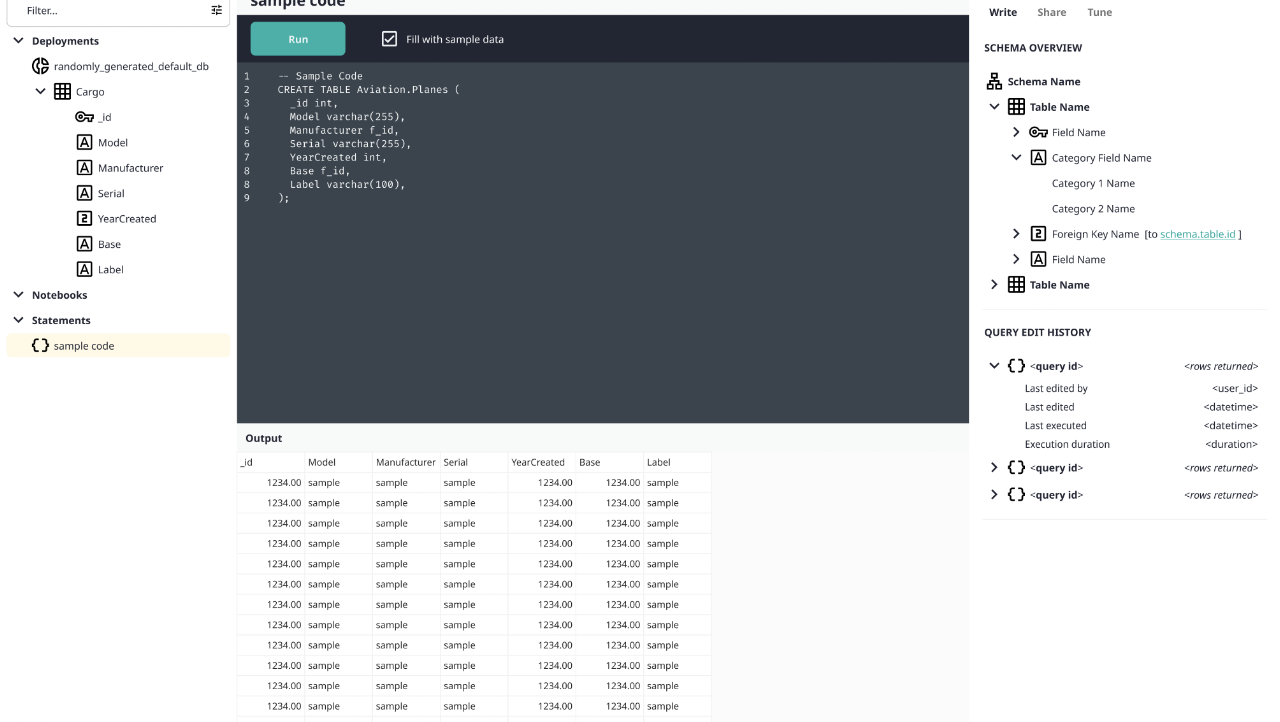Viewport: 1280px width, 722px height.
Task: Click the Model column header in Output
Action: 338,462
